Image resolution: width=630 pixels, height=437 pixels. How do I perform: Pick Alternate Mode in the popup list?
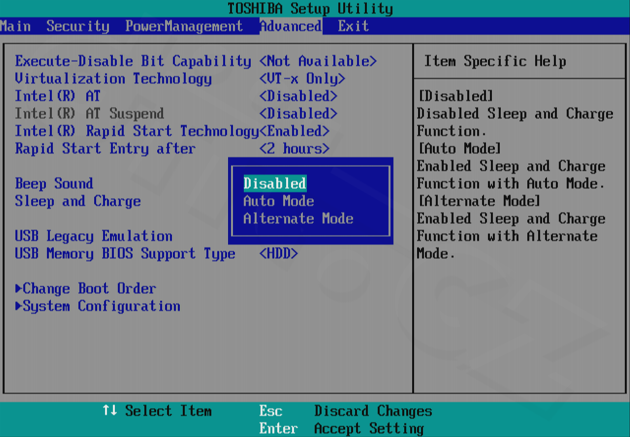299,218
